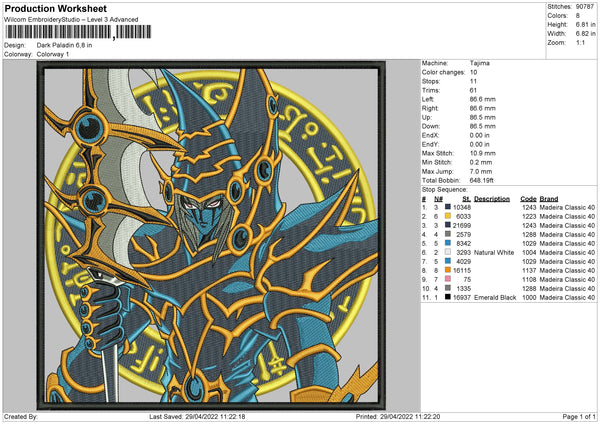Click the 'Natural White' description
This screenshot has width=600, height=424.
coord(494,253)
